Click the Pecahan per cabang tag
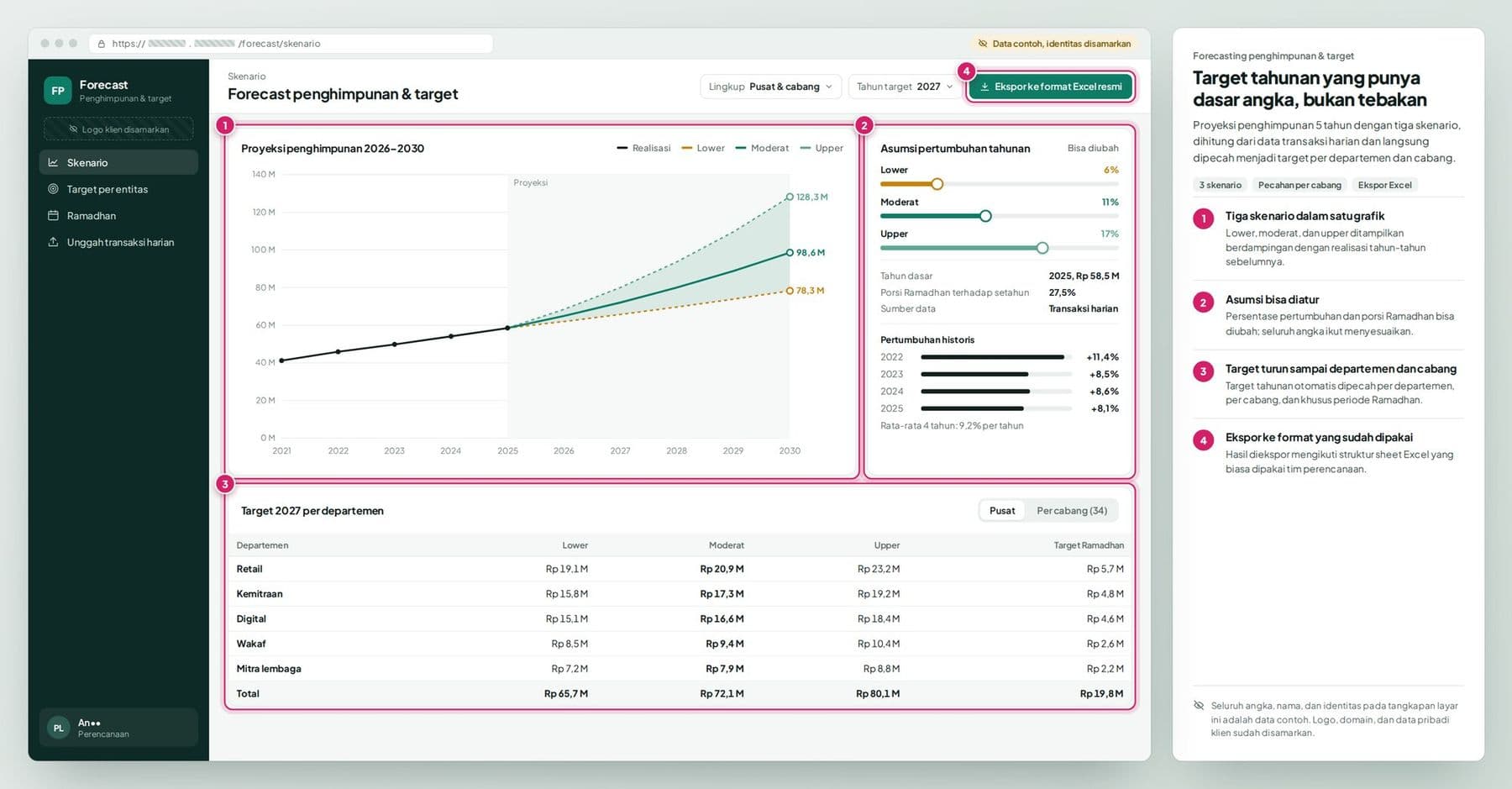 (x=1299, y=185)
